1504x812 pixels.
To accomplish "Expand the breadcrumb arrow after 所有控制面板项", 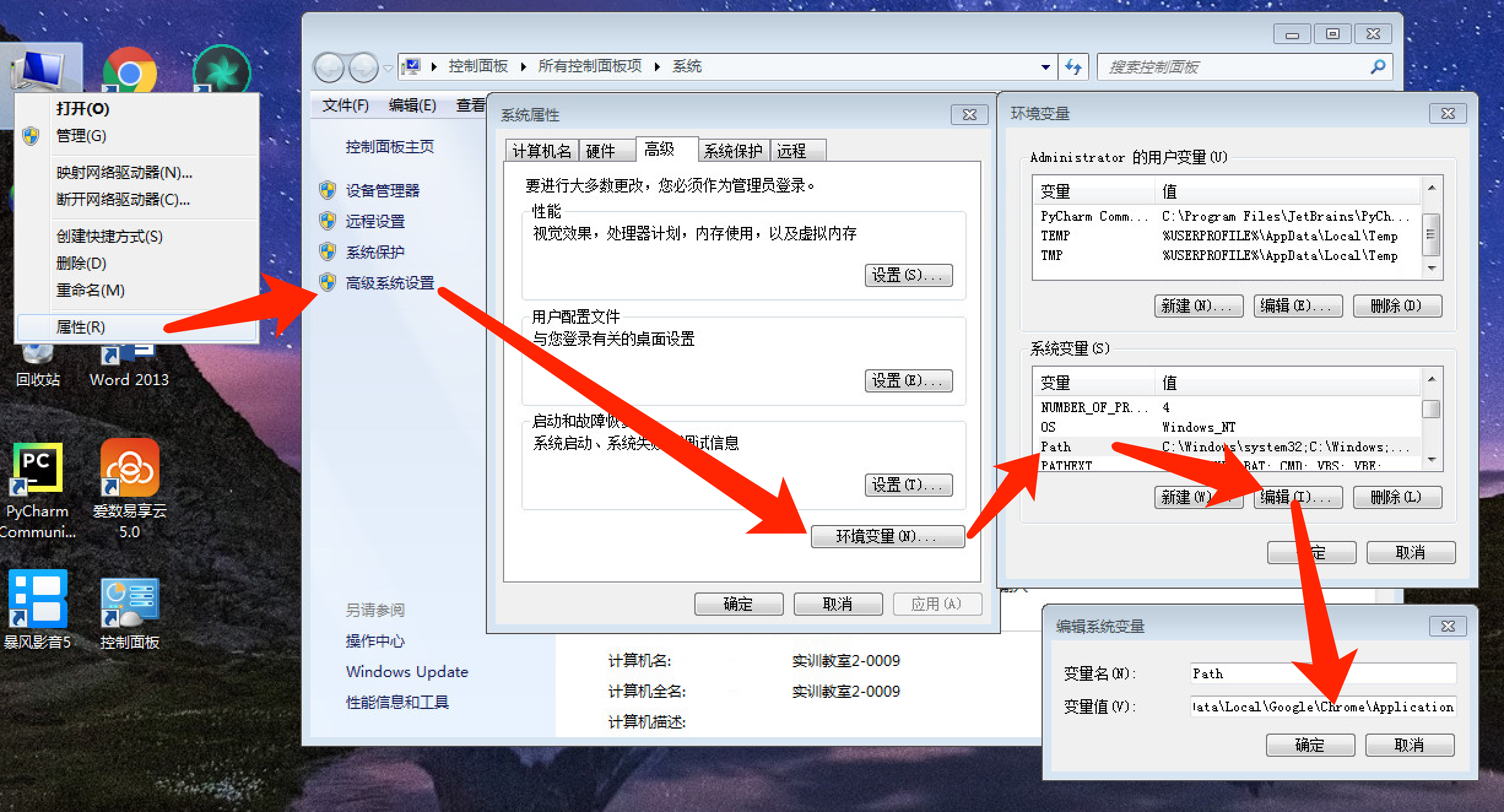I will tap(656, 66).
